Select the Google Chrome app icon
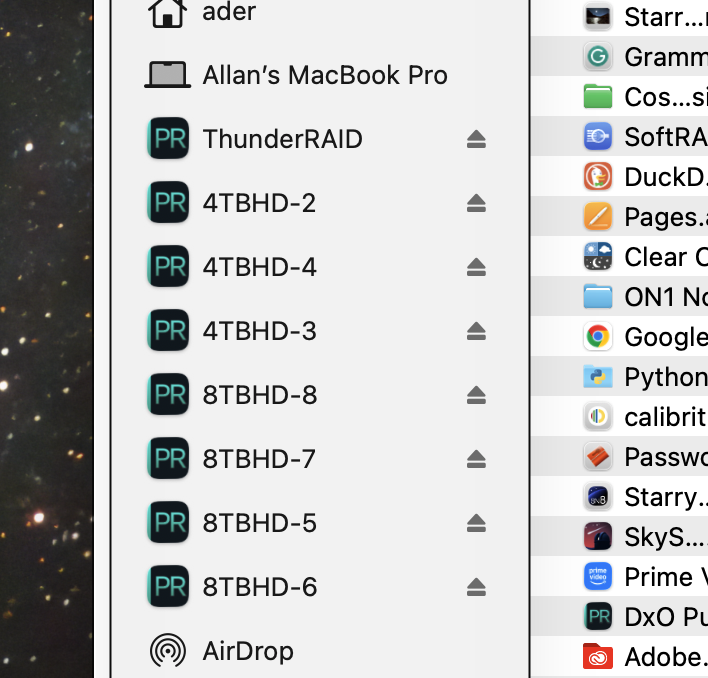Viewport: 708px width, 678px height. 598,337
